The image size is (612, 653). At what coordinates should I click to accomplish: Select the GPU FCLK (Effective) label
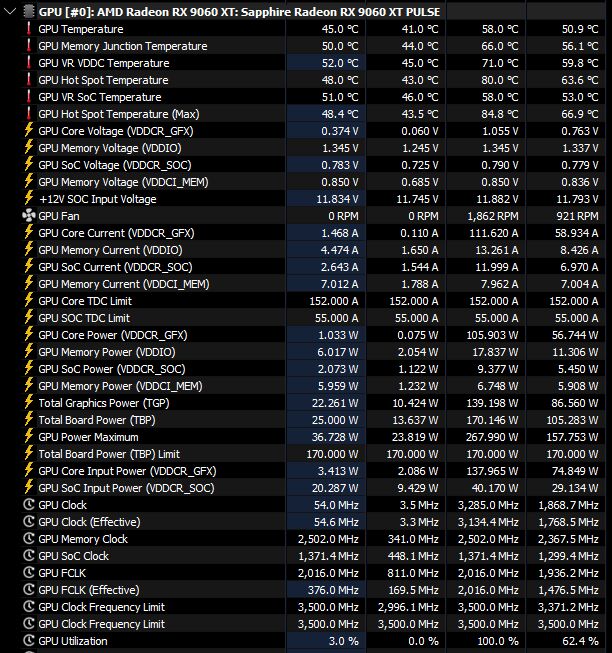tap(89, 590)
